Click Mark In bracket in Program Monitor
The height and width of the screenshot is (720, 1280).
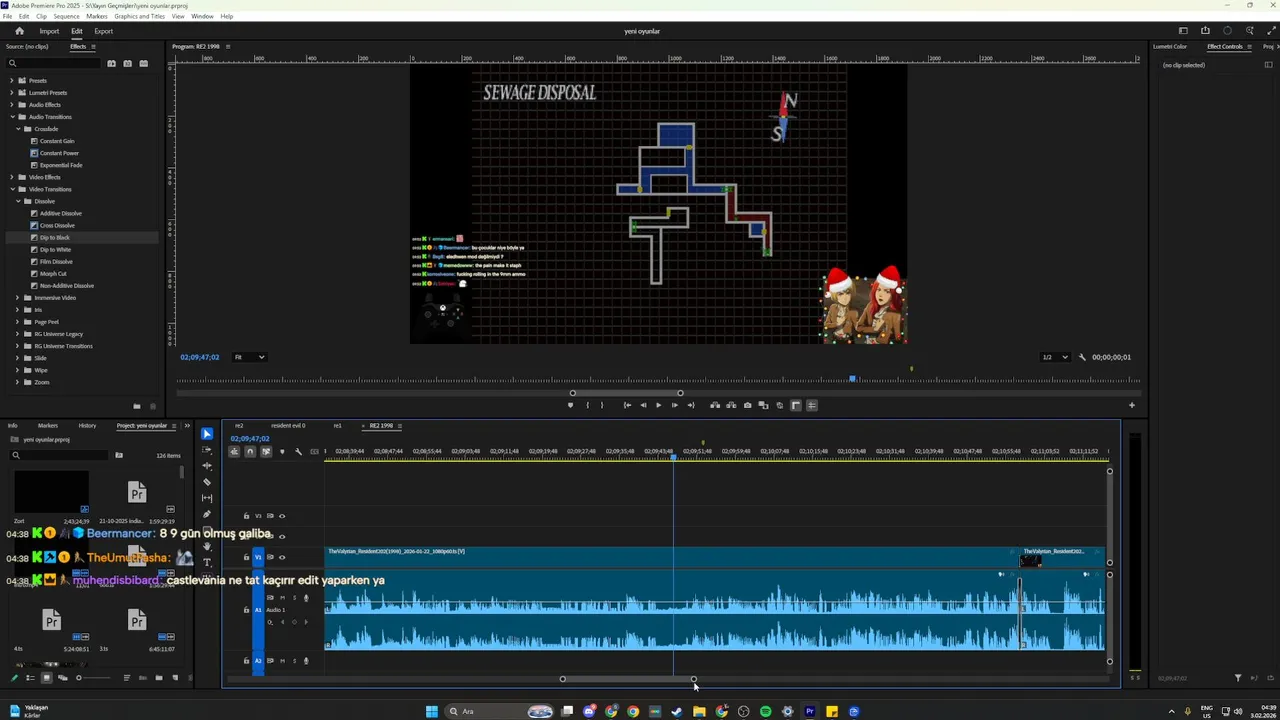tap(587, 405)
